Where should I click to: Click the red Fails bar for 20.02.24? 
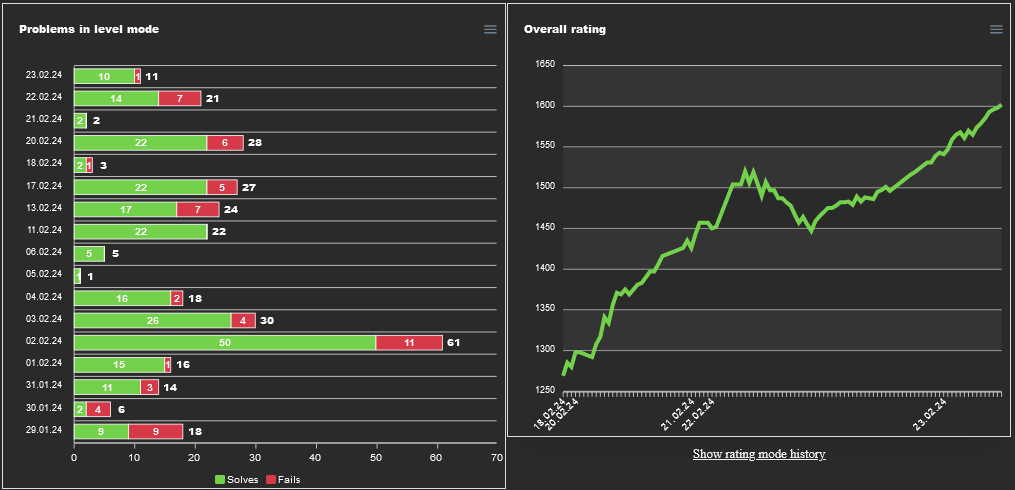[x=225, y=143]
